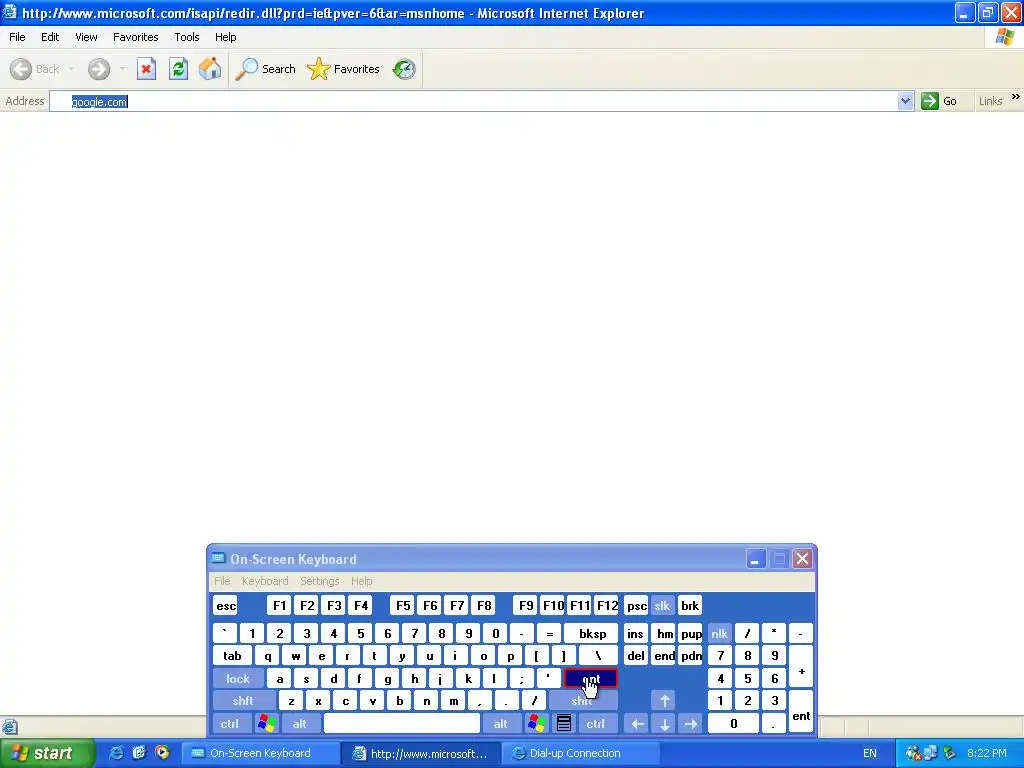This screenshot has height=768, width=1024.
Task: Click the numpad ent key
Action: tap(801, 712)
